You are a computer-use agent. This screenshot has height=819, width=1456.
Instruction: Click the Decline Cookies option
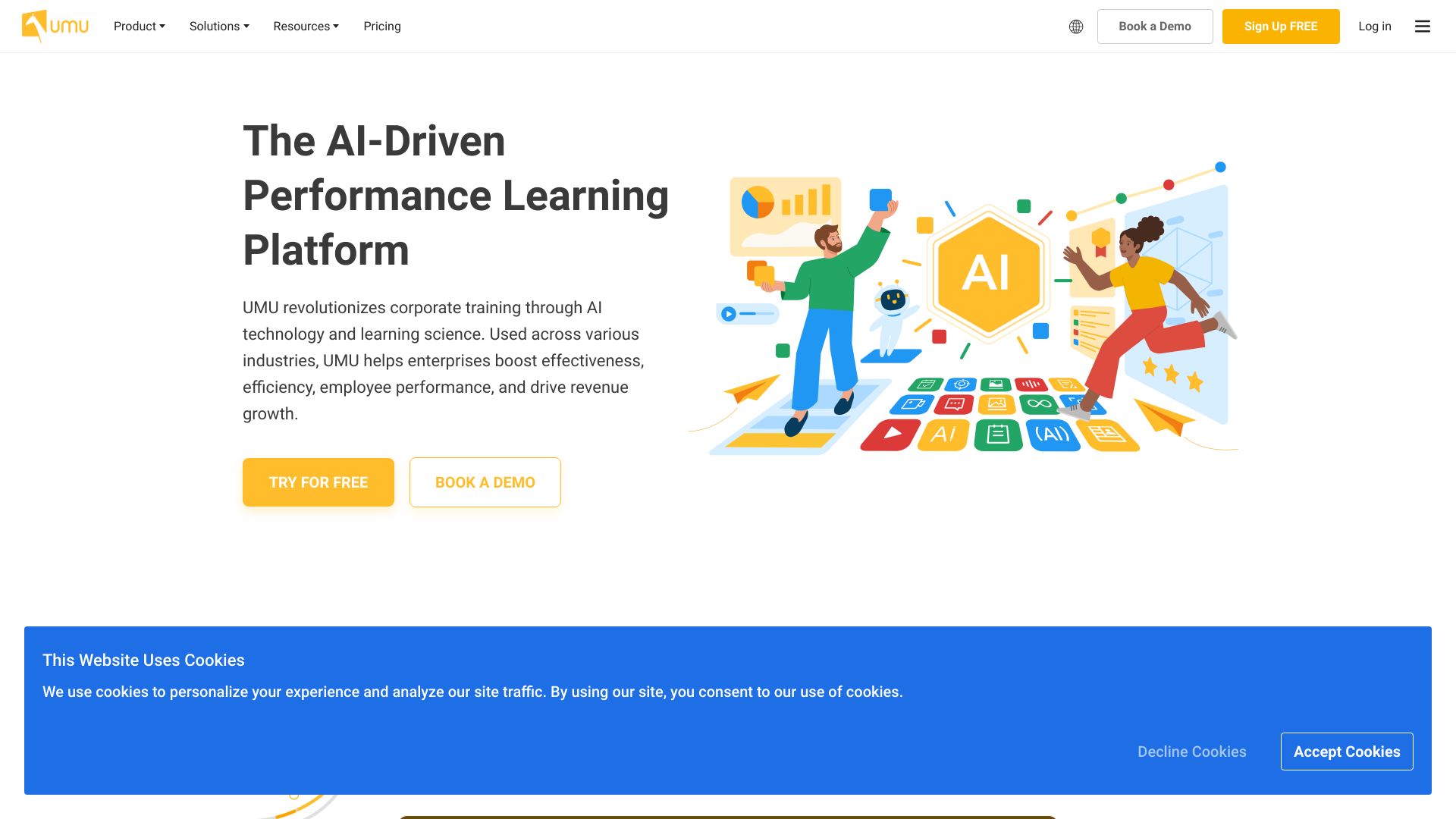pyautogui.click(x=1192, y=751)
